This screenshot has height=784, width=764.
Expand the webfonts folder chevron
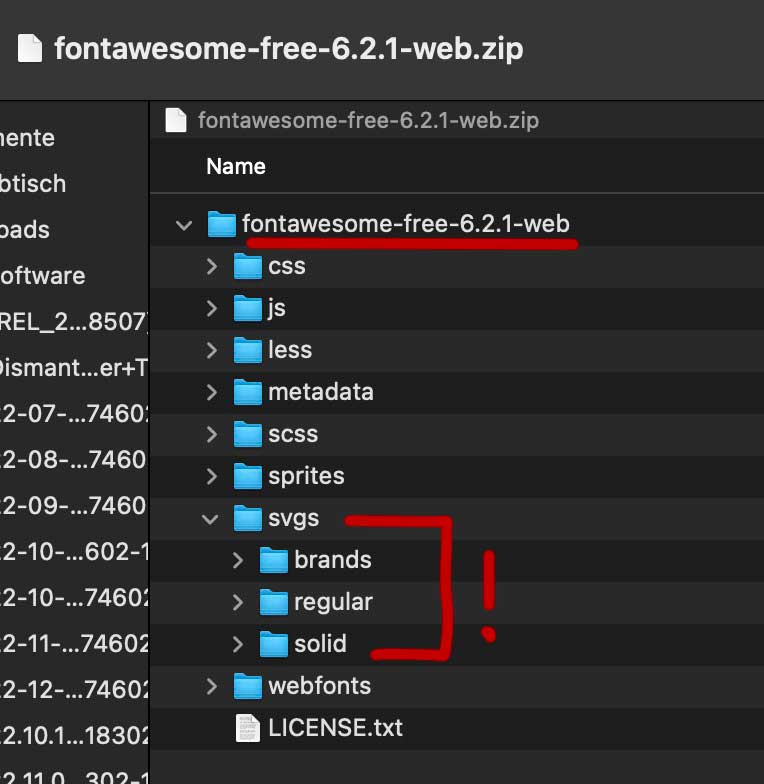pyautogui.click(x=212, y=686)
